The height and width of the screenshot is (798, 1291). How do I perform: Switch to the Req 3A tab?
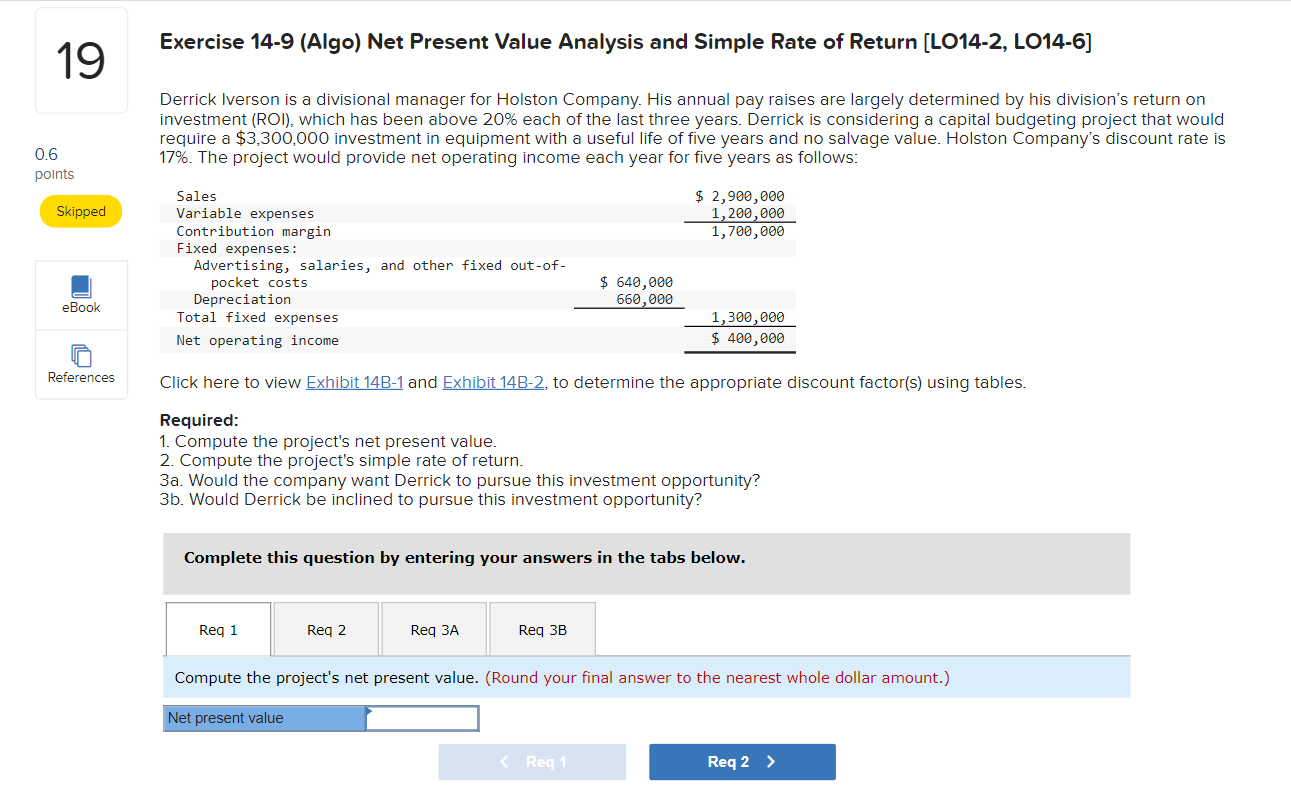(433, 629)
